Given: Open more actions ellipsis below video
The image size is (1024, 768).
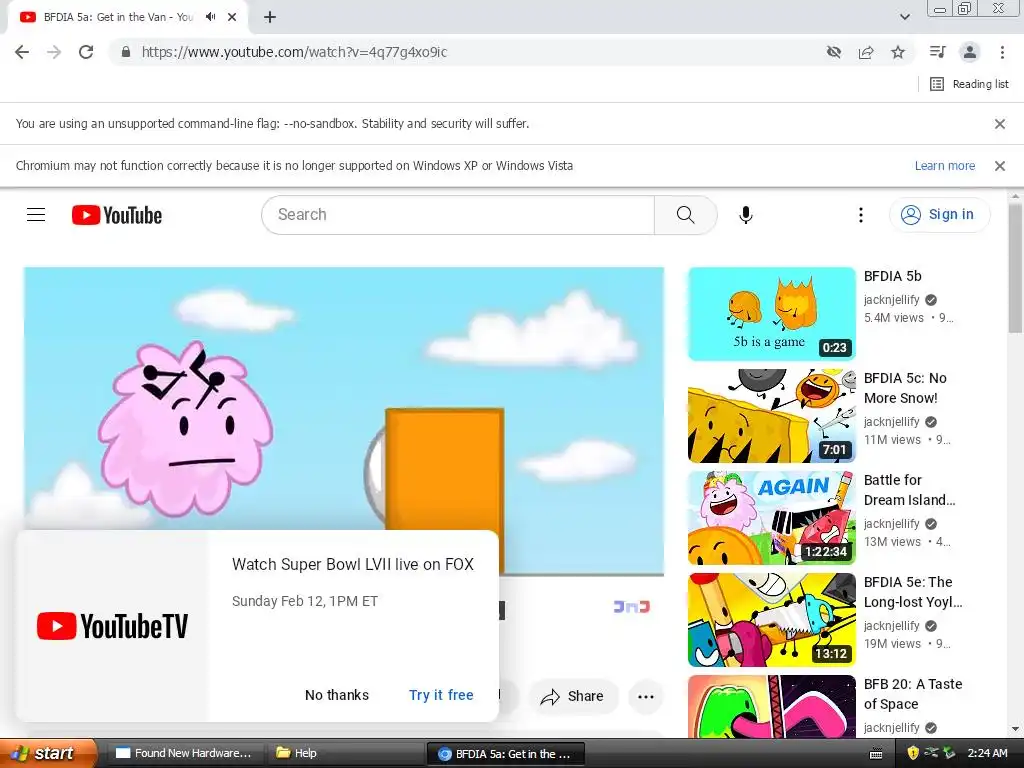Looking at the screenshot, I should [645, 696].
